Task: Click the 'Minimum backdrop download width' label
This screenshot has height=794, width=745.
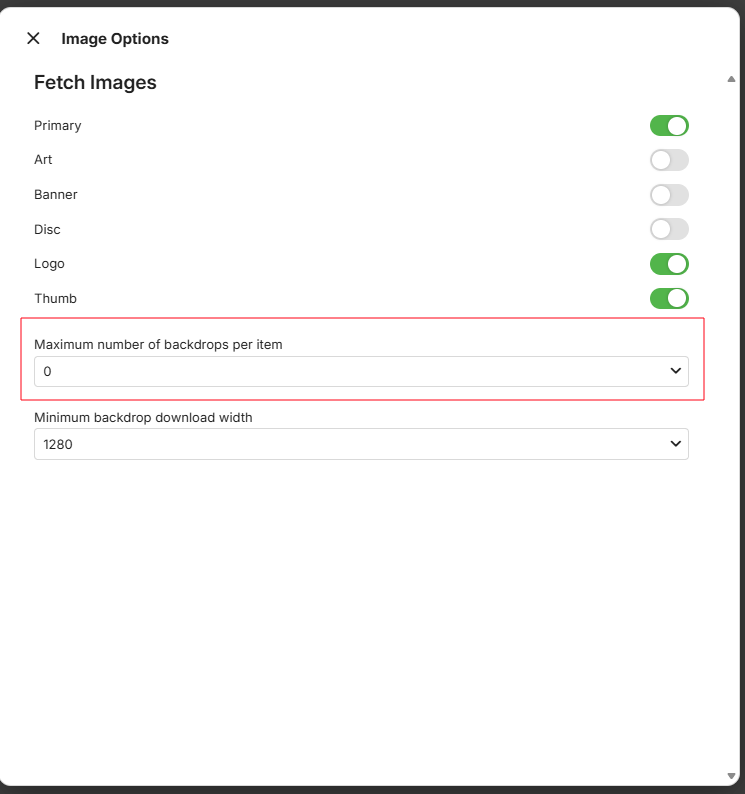Action: tap(143, 417)
